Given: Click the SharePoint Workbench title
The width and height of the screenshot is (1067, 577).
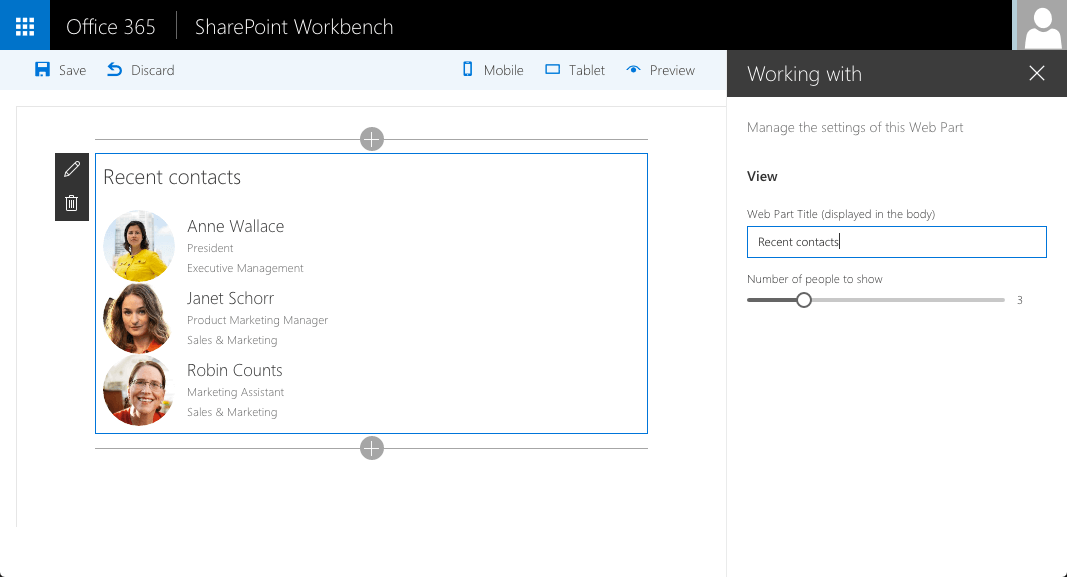Looking at the screenshot, I should click(294, 27).
